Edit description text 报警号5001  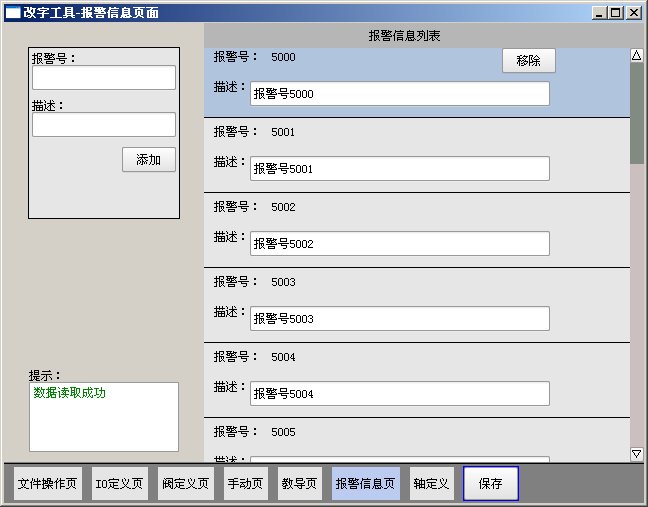pyautogui.click(x=399, y=169)
